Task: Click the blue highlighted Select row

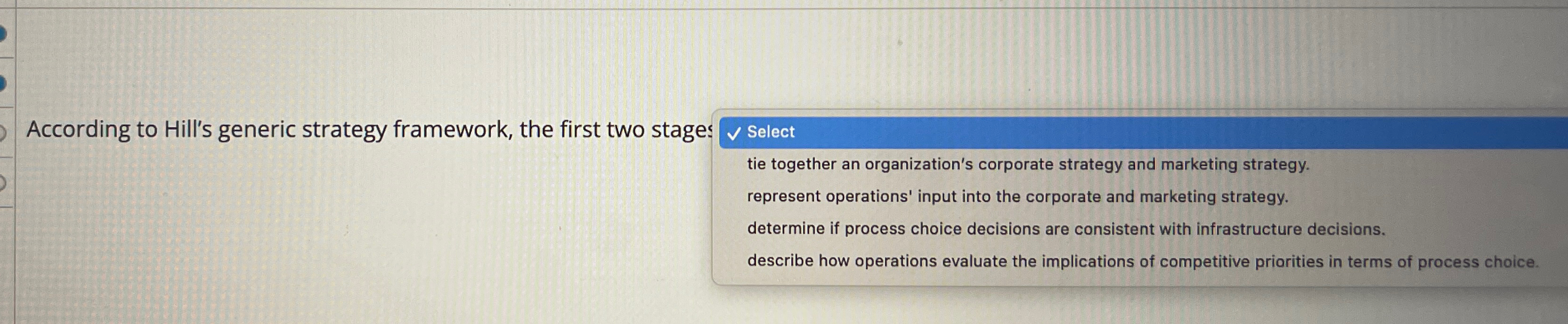Action: pyautogui.click(x=1035, y=132)
